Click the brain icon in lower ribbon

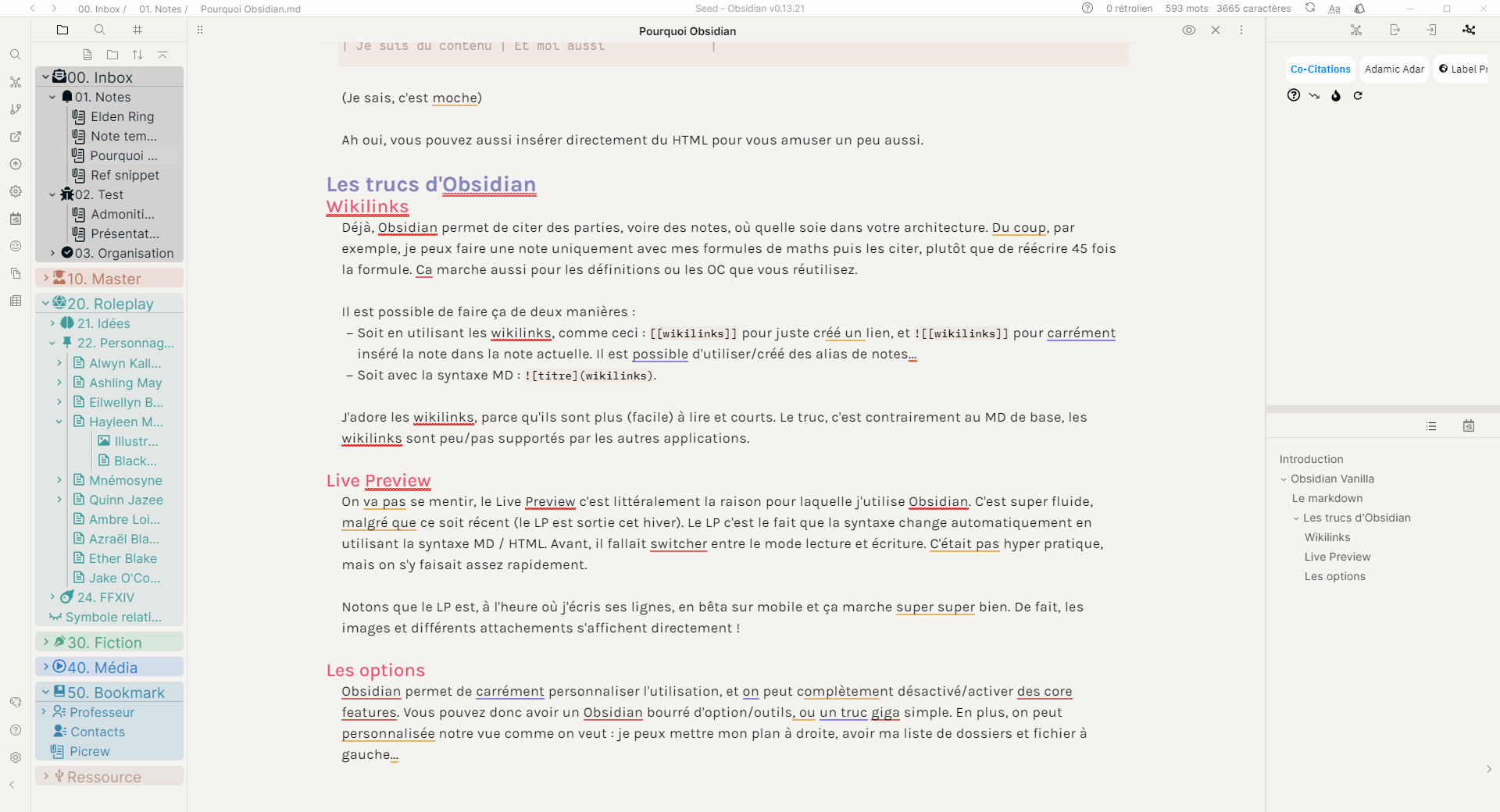click(x=15, y=703)
